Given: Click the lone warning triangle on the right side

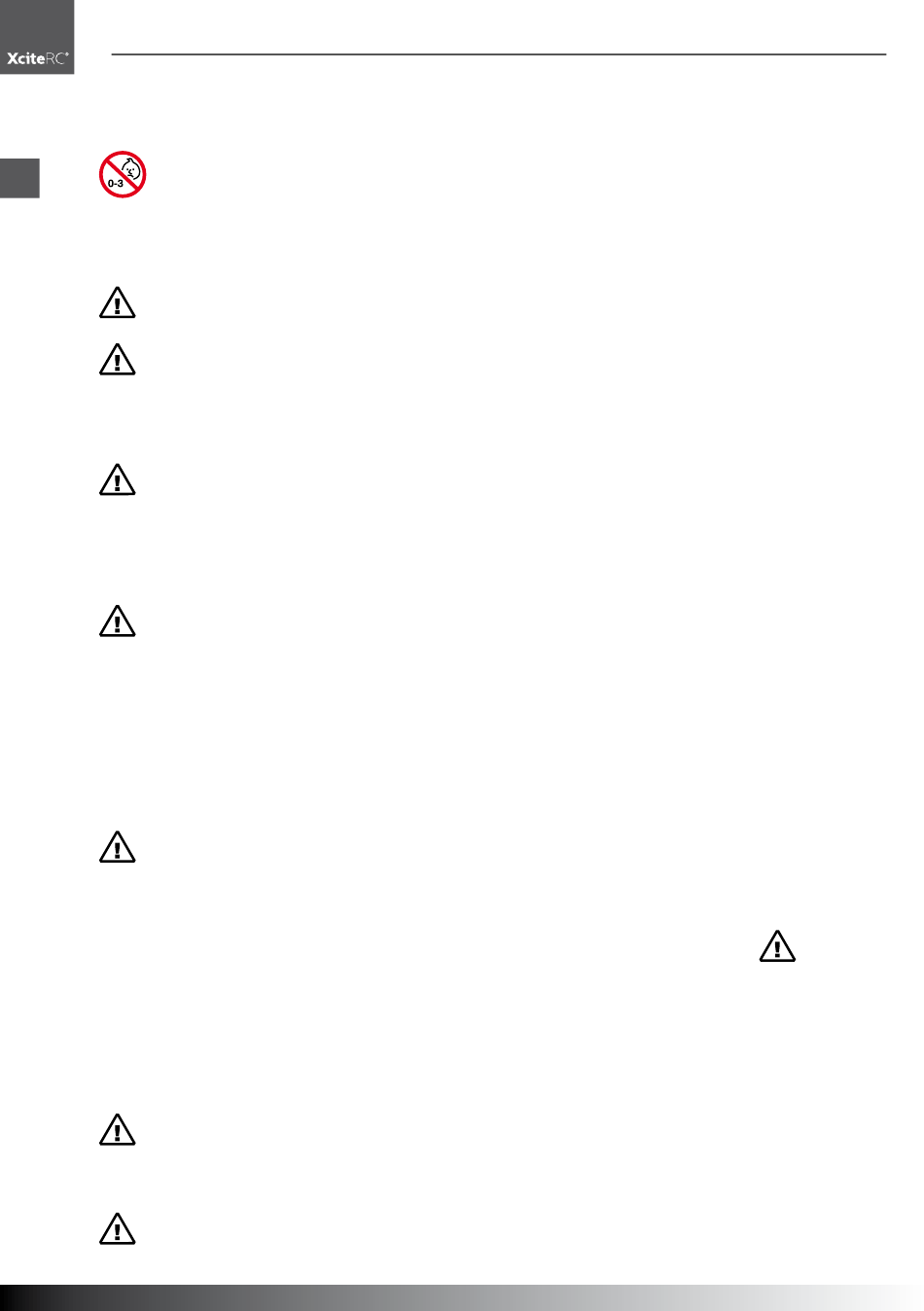Looking at the screenshot, I should click(x=777, y=946).
